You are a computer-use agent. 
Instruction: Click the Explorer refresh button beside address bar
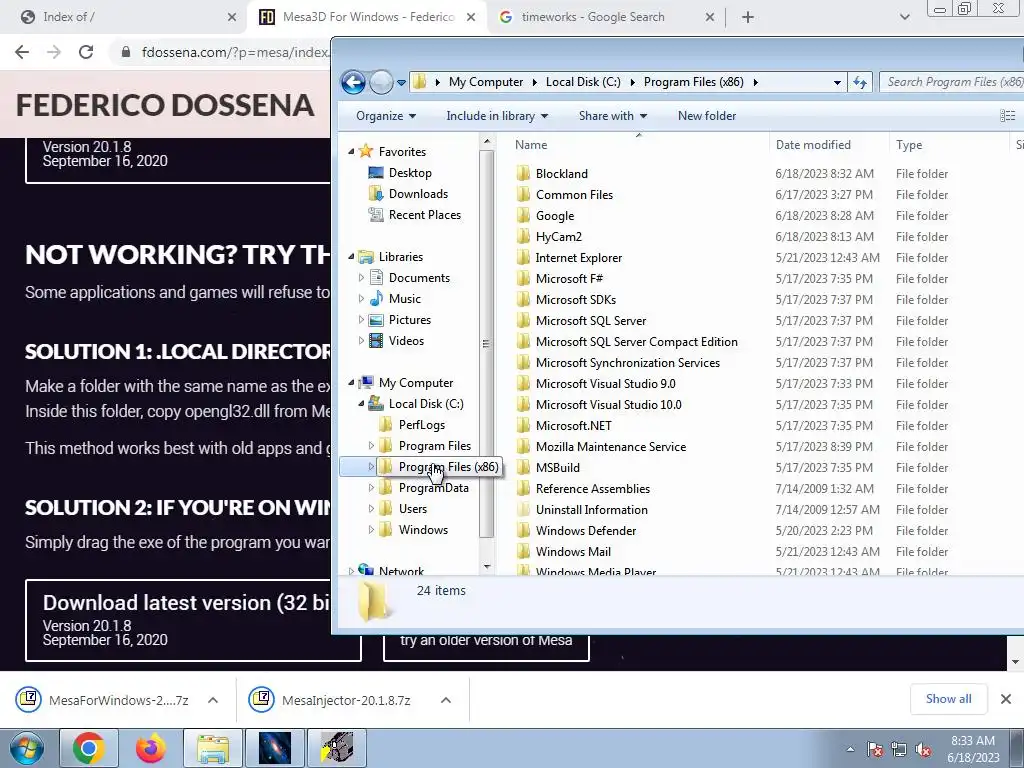click(x=860, y=82)
